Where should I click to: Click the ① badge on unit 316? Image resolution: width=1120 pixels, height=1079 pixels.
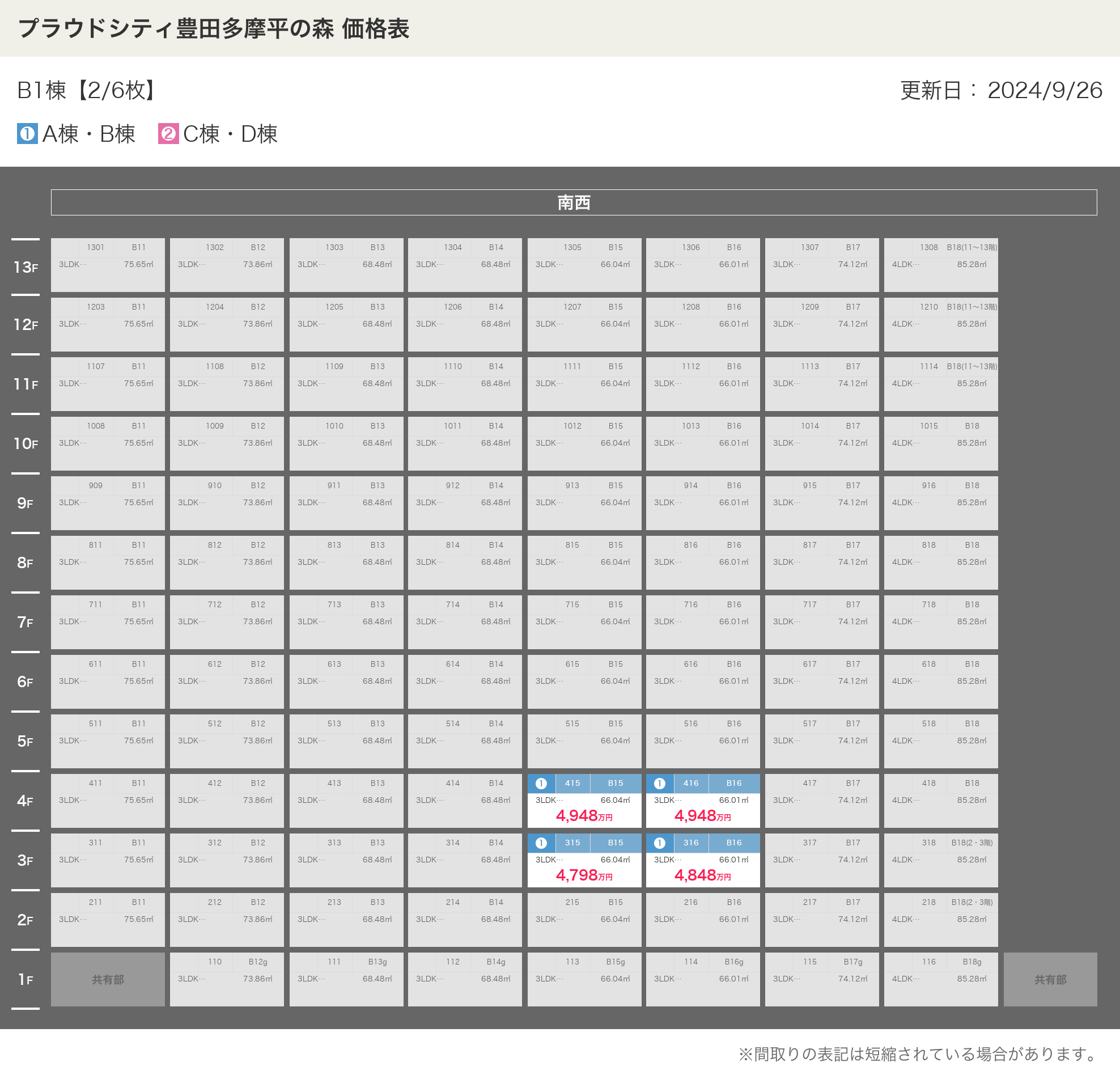tap(659, 843)
